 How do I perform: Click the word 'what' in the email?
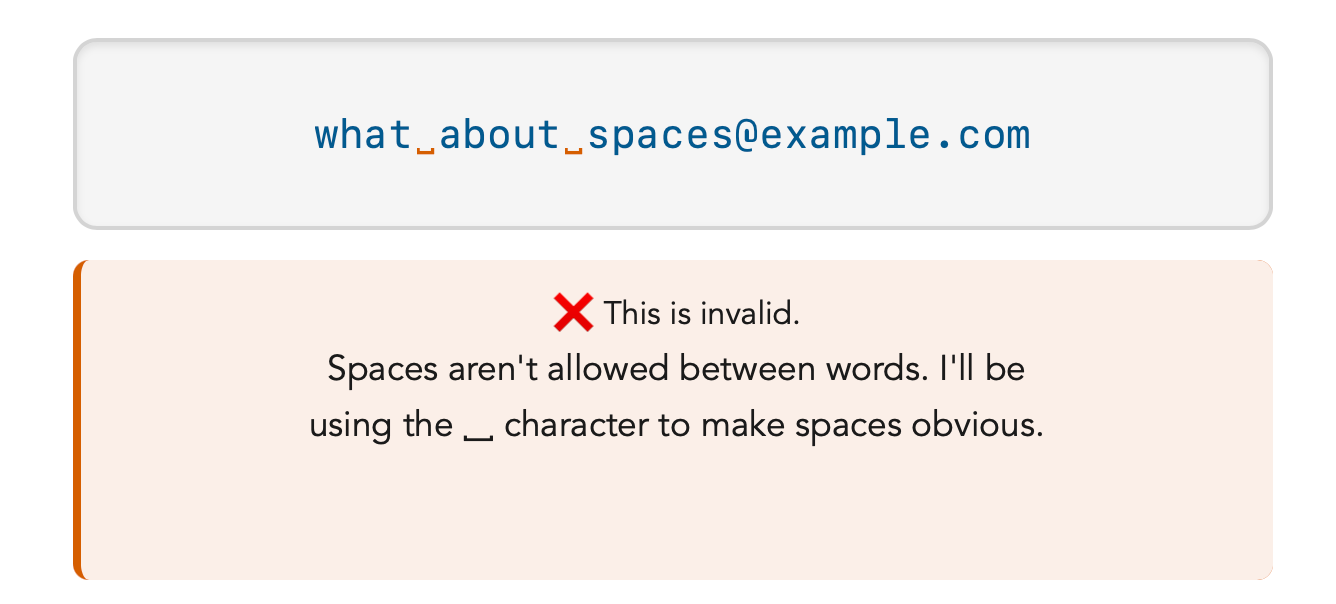pyautogui.click(x=364, y=134)
